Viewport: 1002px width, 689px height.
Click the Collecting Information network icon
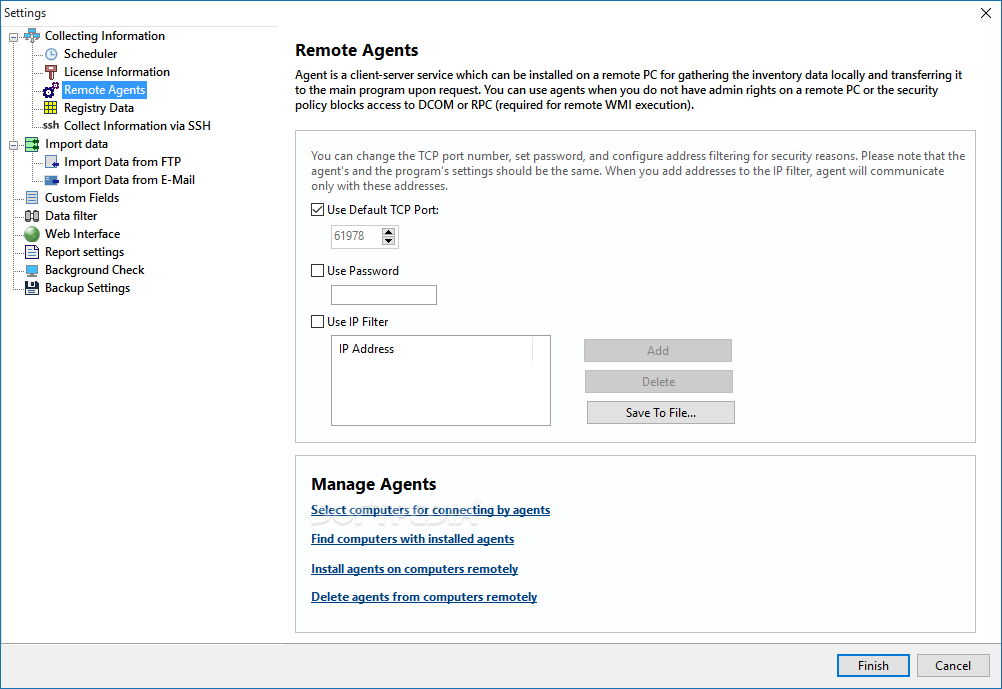pyautogui.click(x=32, y=36)
